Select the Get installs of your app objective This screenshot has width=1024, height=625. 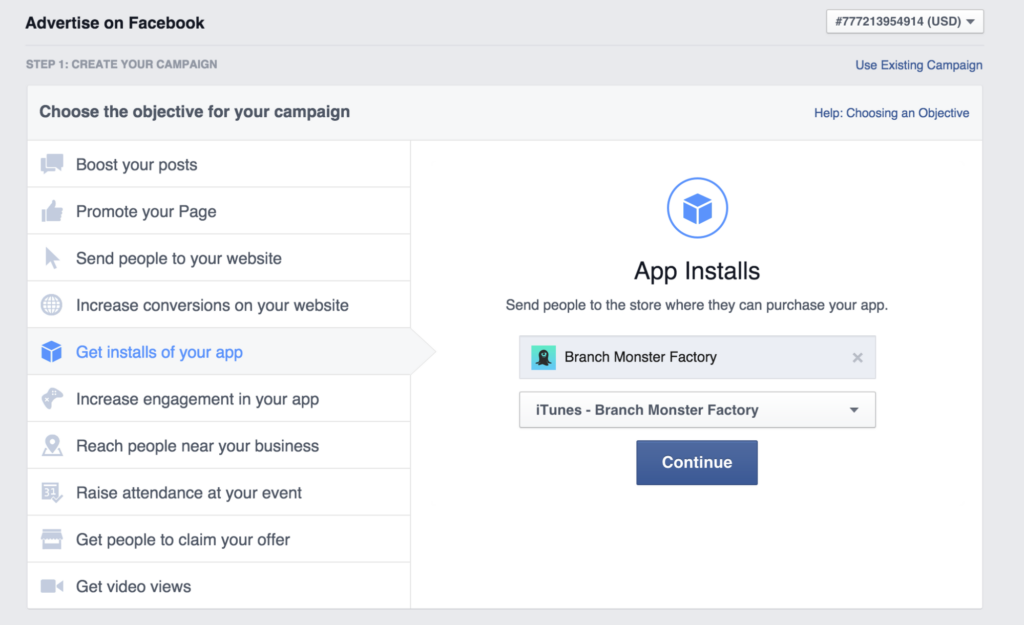tap(159, 351)
